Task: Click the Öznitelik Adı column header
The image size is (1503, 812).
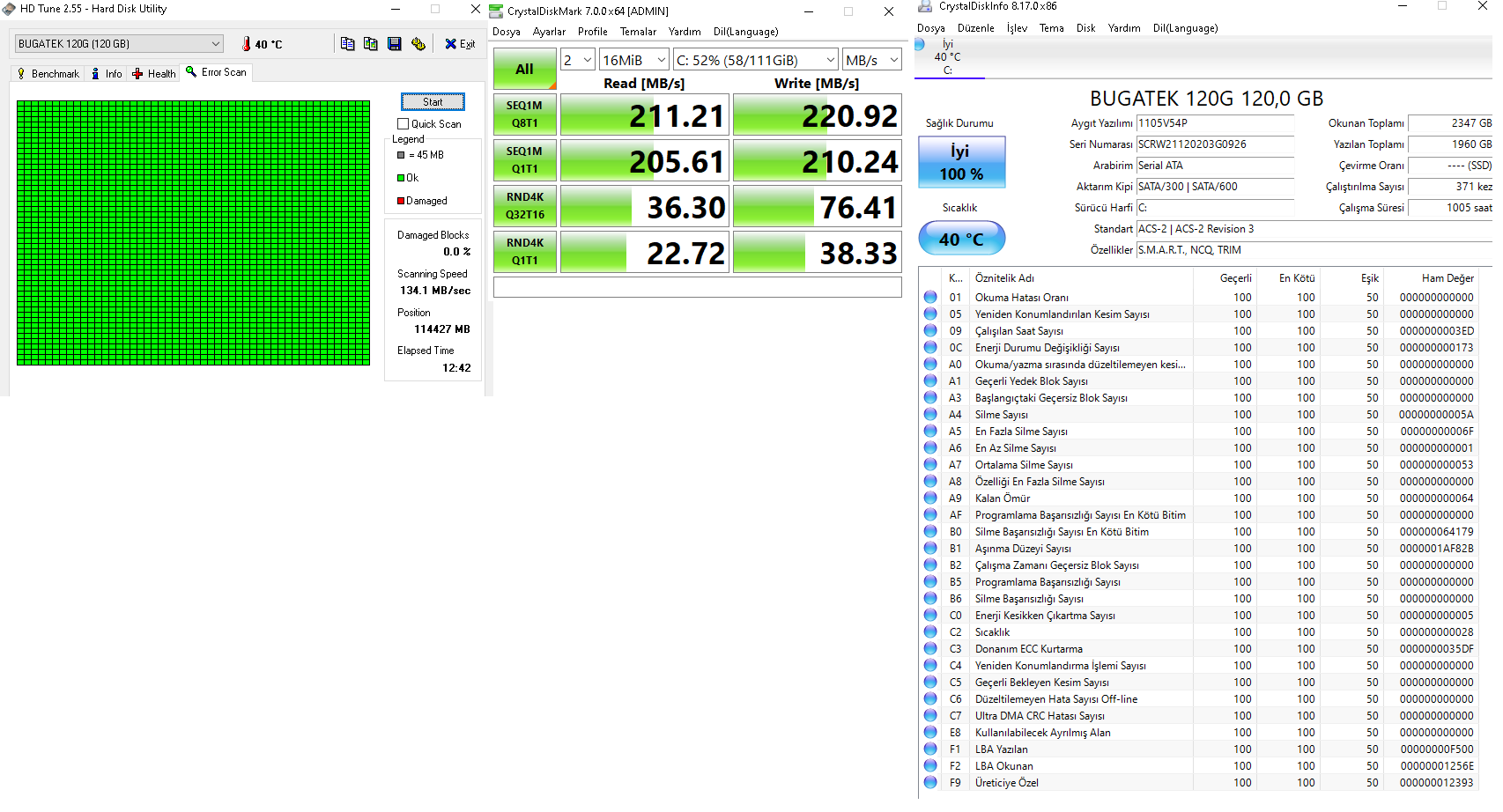Action: 1004,278
